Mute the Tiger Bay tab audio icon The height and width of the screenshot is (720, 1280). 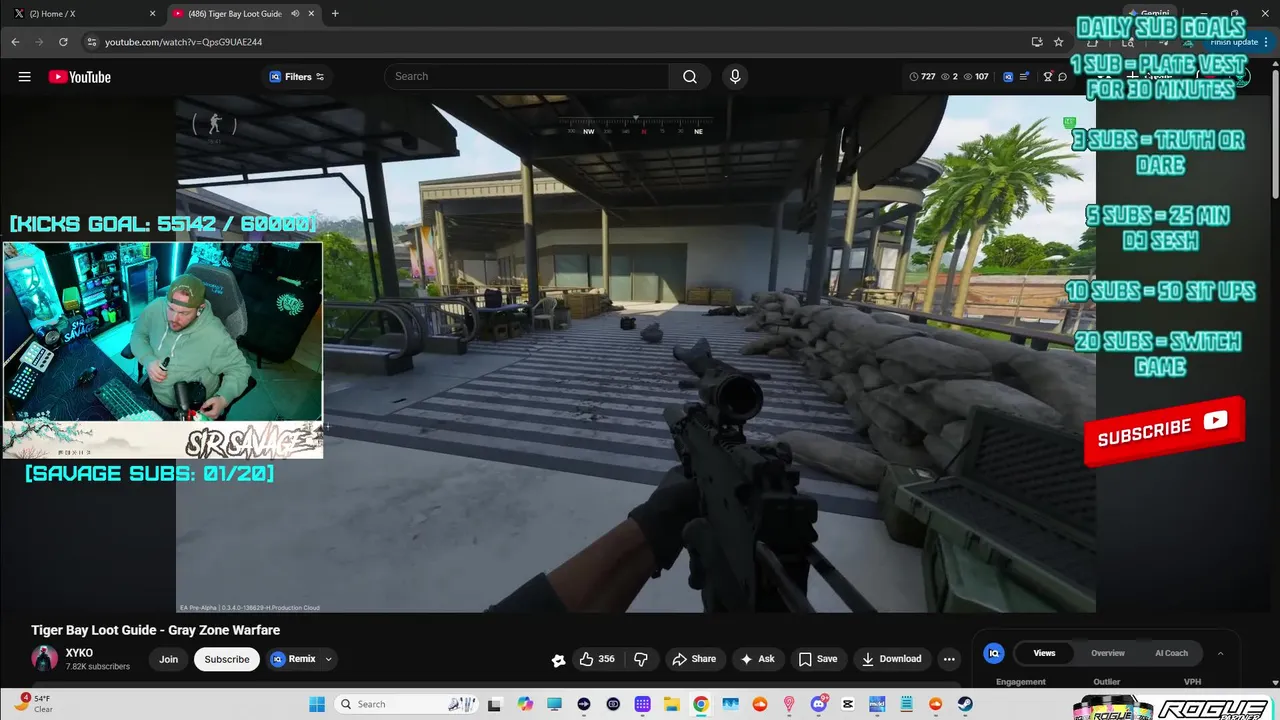pos(295,14)
